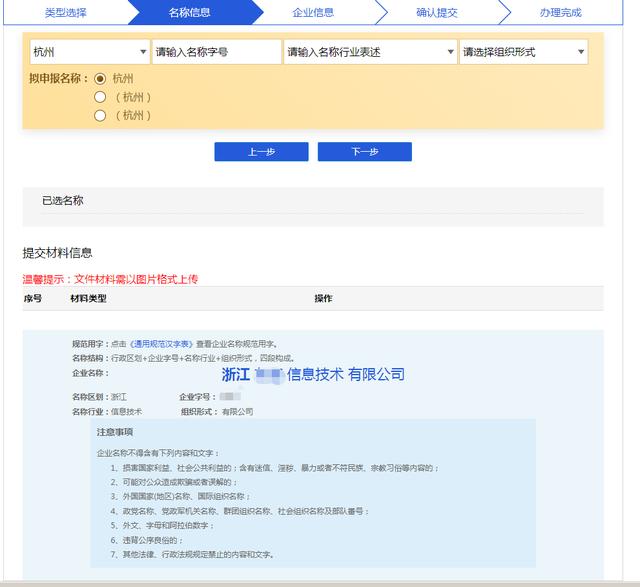640x587 pixels.
Task: Open the 企业信息 step tab
Action: click(x=313, y=13)
